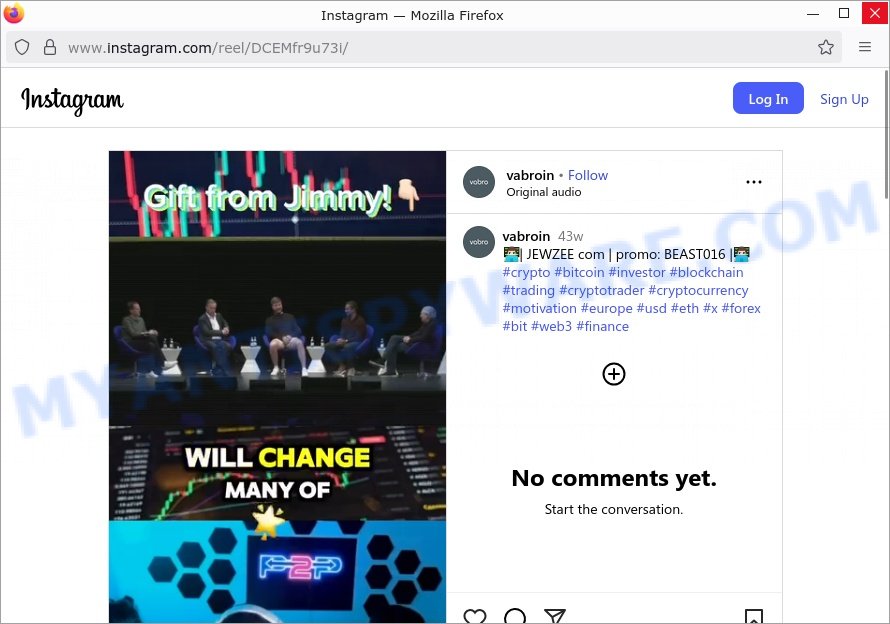Open the #trading hashtag

point(528,291)
